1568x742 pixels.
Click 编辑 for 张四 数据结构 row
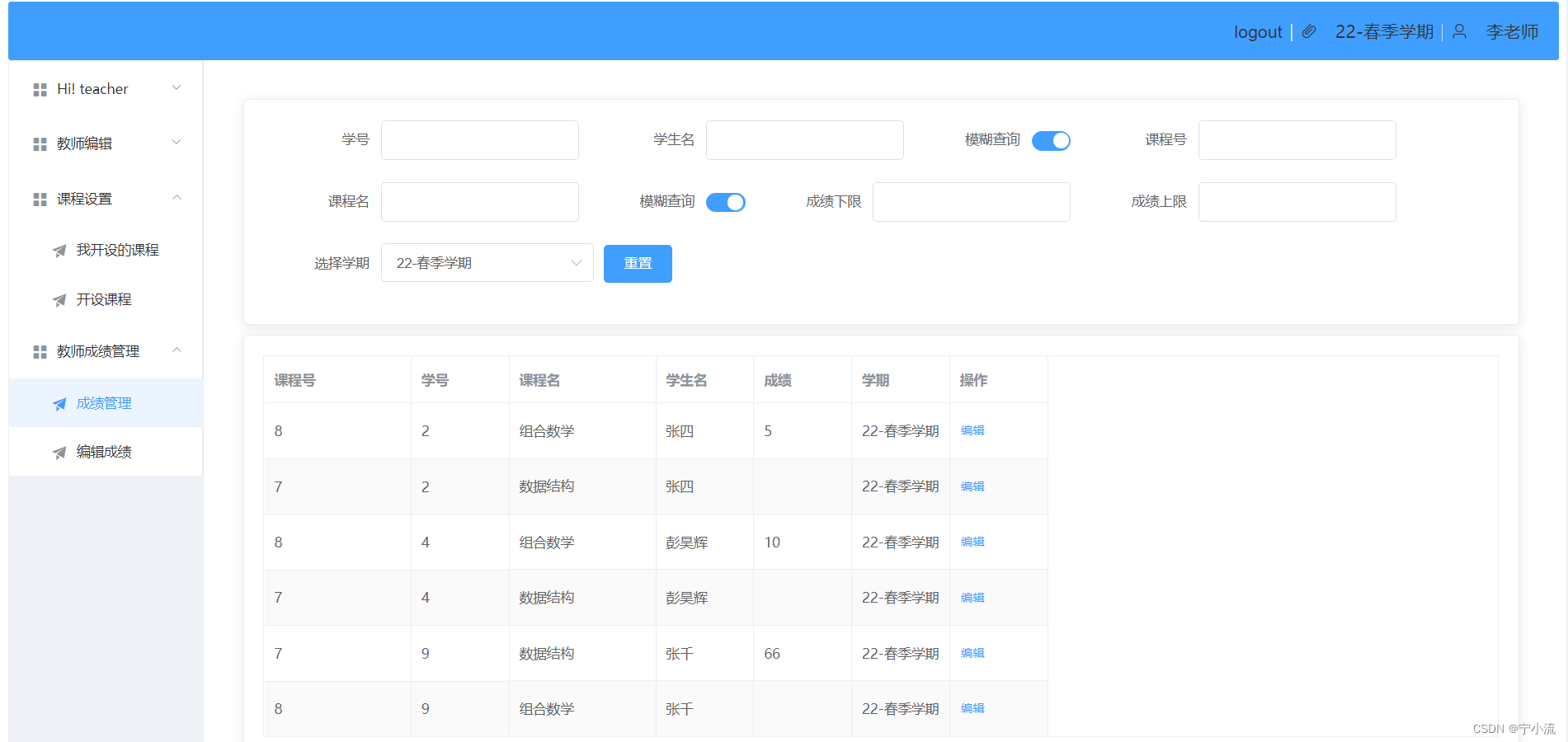(x=972, y=486)
